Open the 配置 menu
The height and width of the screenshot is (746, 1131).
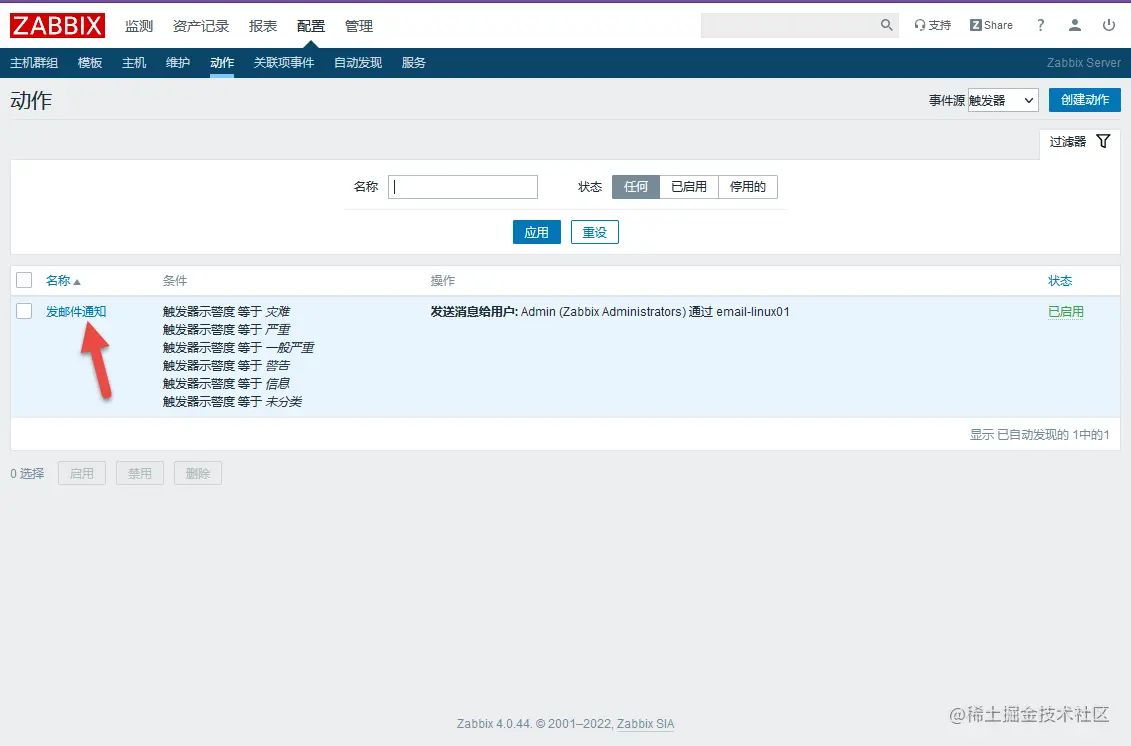click(x=311, y=26)
